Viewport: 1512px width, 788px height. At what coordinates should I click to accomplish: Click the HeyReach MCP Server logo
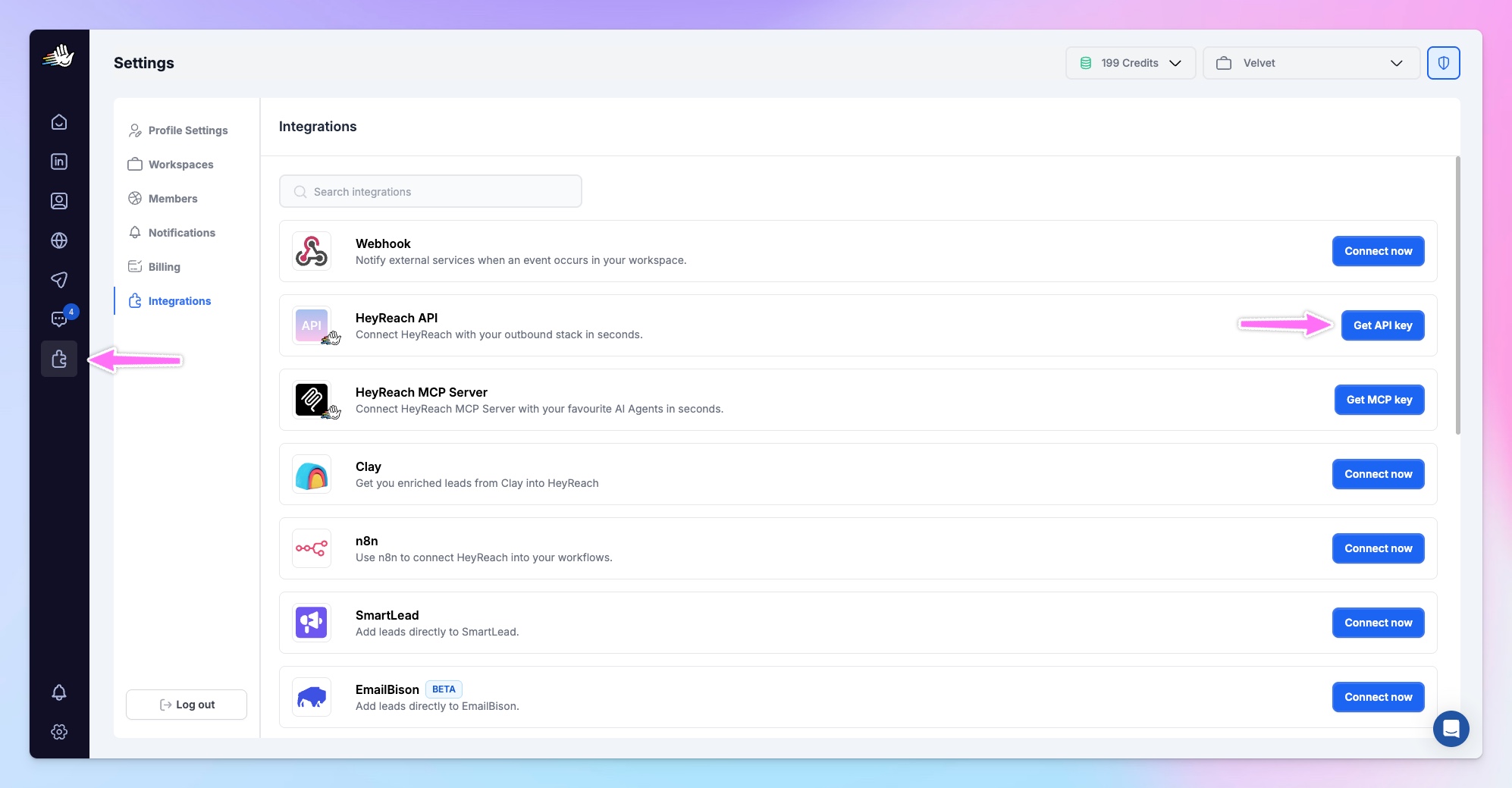(x=312, y=400)
